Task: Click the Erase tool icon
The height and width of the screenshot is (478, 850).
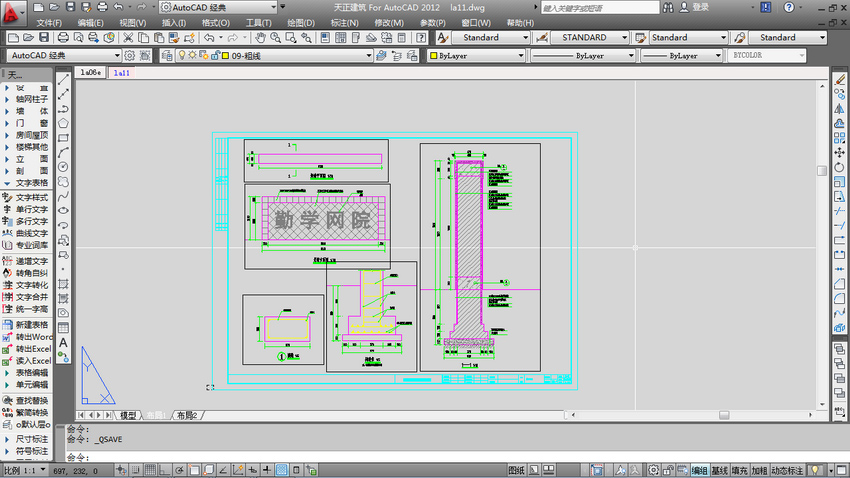Action: [x=840, y=79]
